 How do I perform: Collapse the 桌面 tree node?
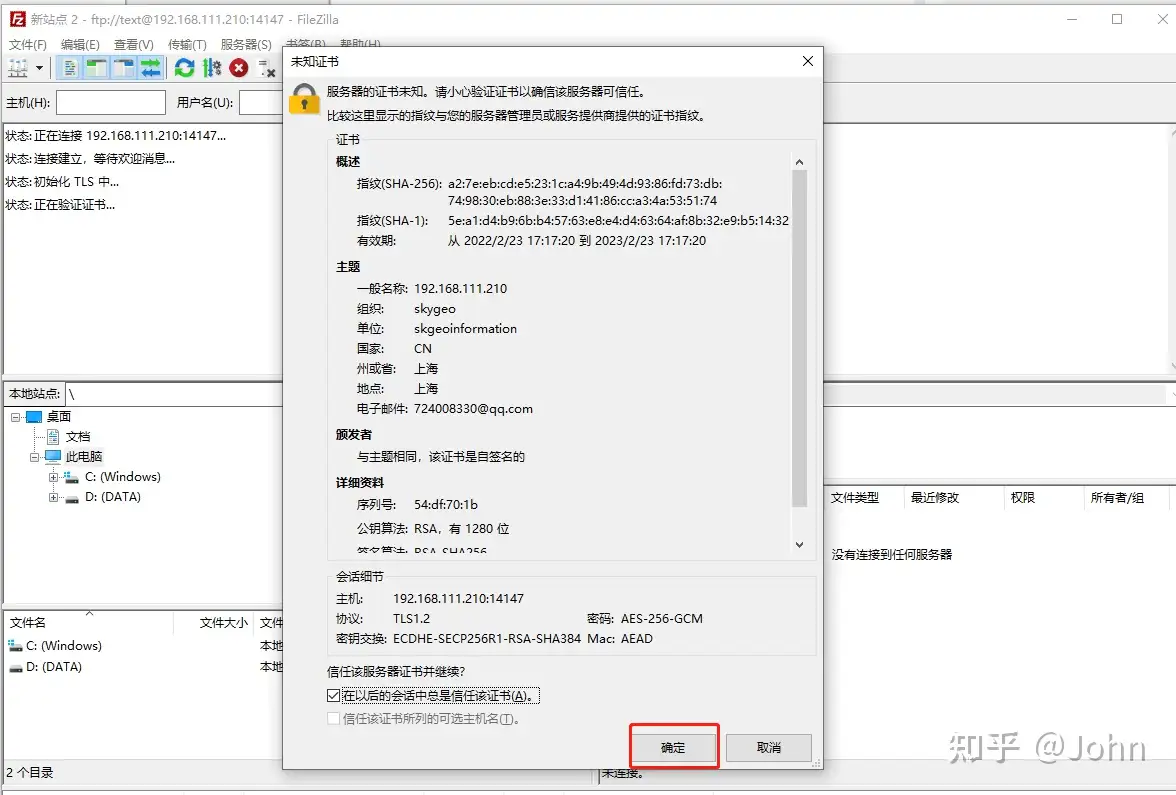(x=16, y=417)
